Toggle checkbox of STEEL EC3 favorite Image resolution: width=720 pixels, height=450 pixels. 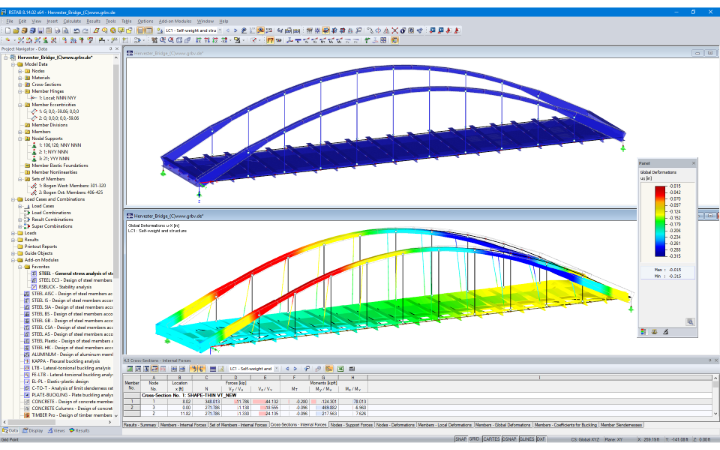(x=34, y=280)
